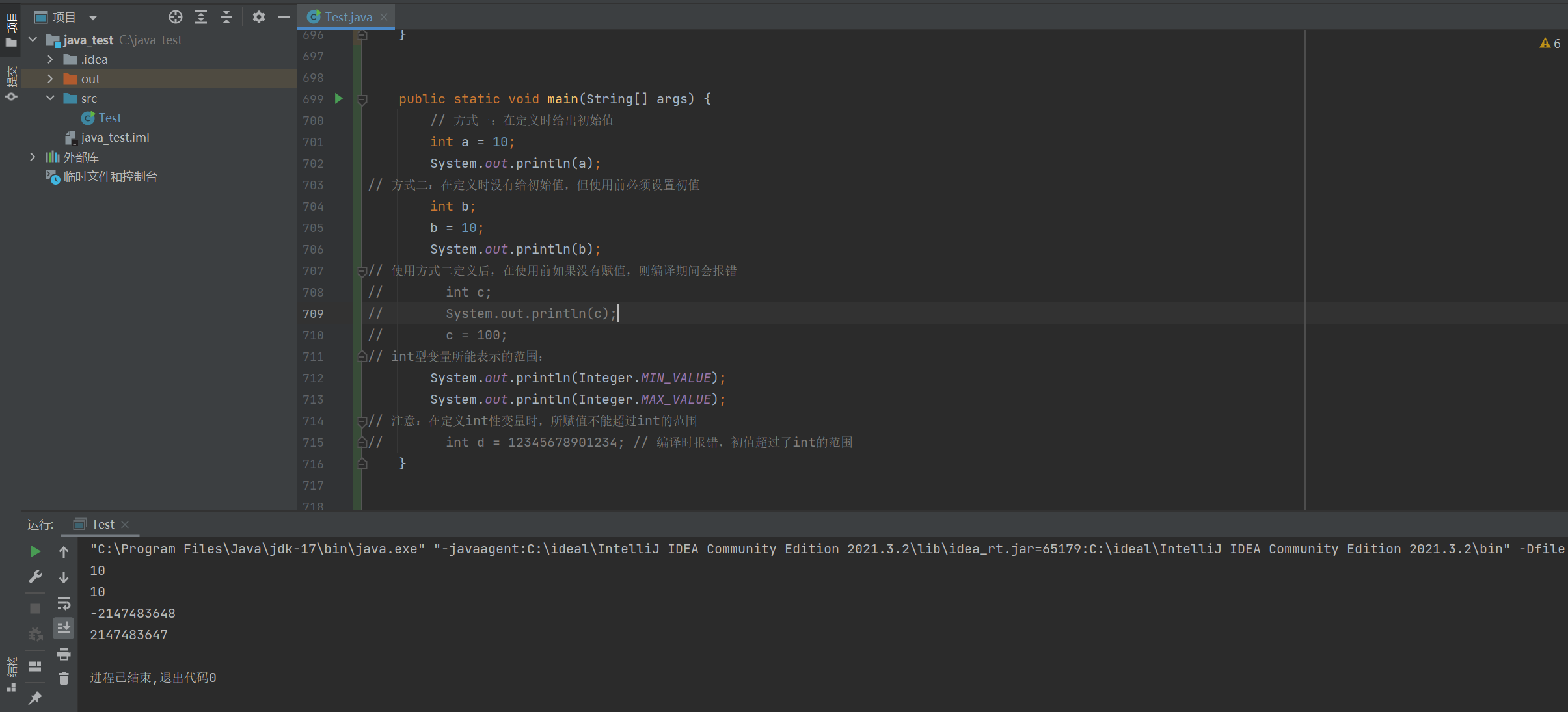Screen dimensions: 1568x712
Task: Fold comment block at line 714
Action: click(362, 421)
